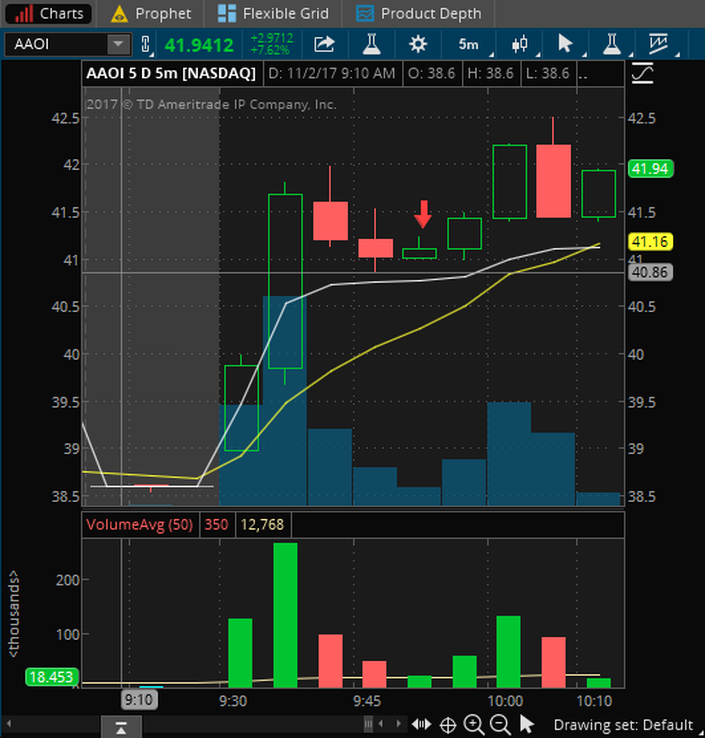Viewport: 705px width, 738px height.
Task: Edit the AAOI symbol field
Action: [x=56, y=44]
